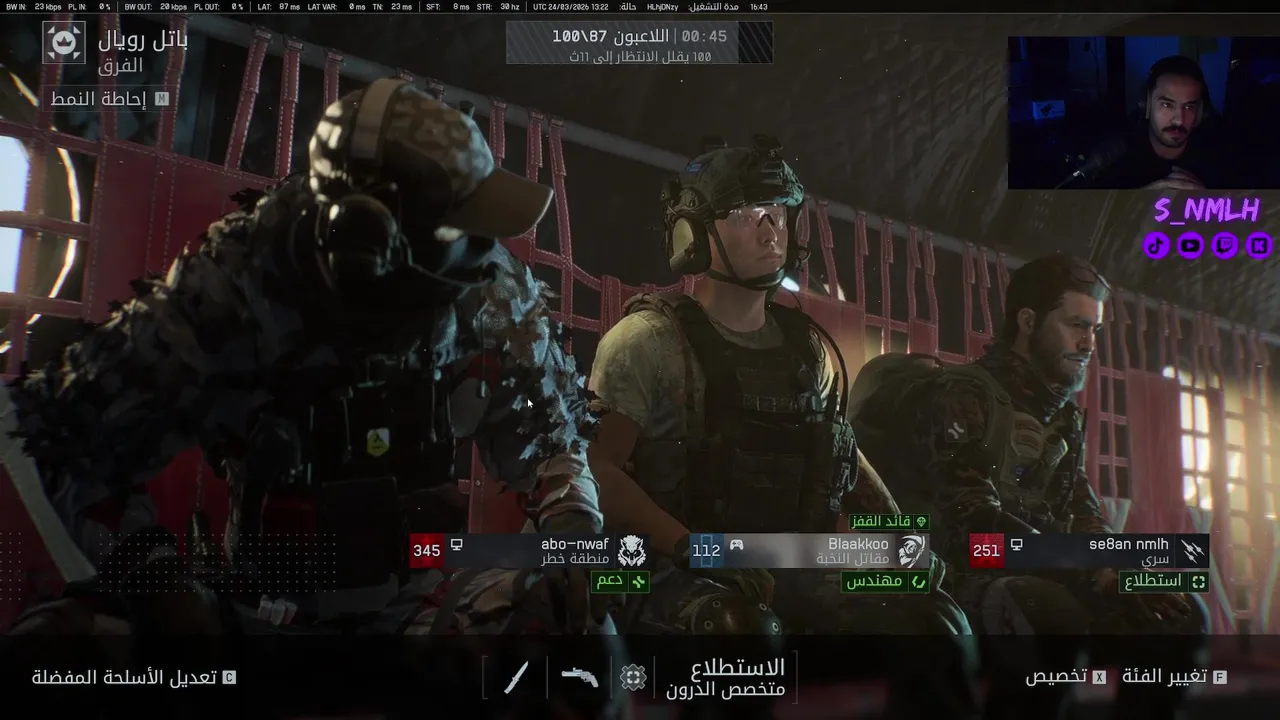Click the UTC 24/03/2026 13:22 timestamp
The image size is (1280, 720).
(x=570, y=6)
